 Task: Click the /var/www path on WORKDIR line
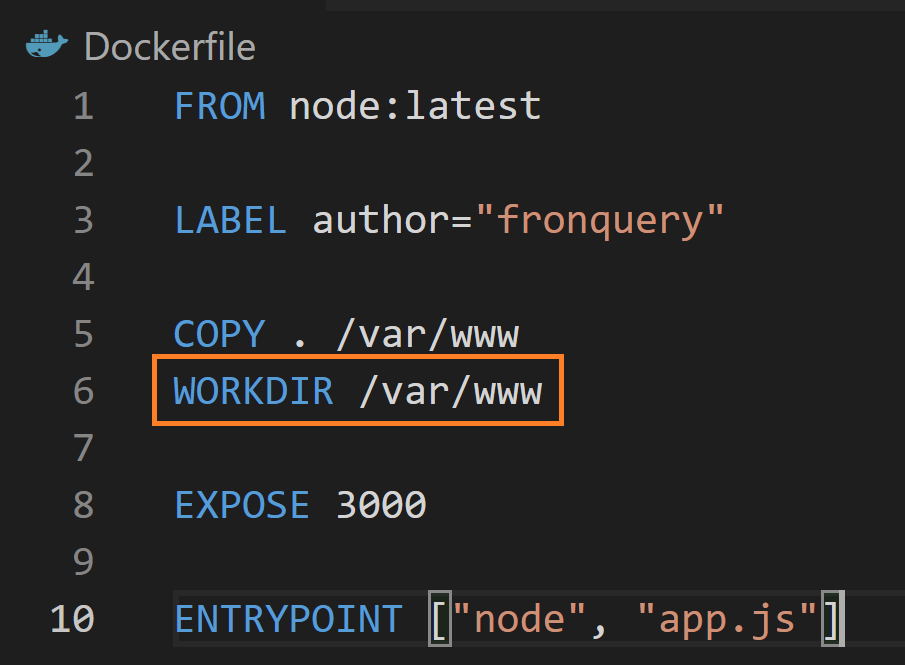(451, 391)
